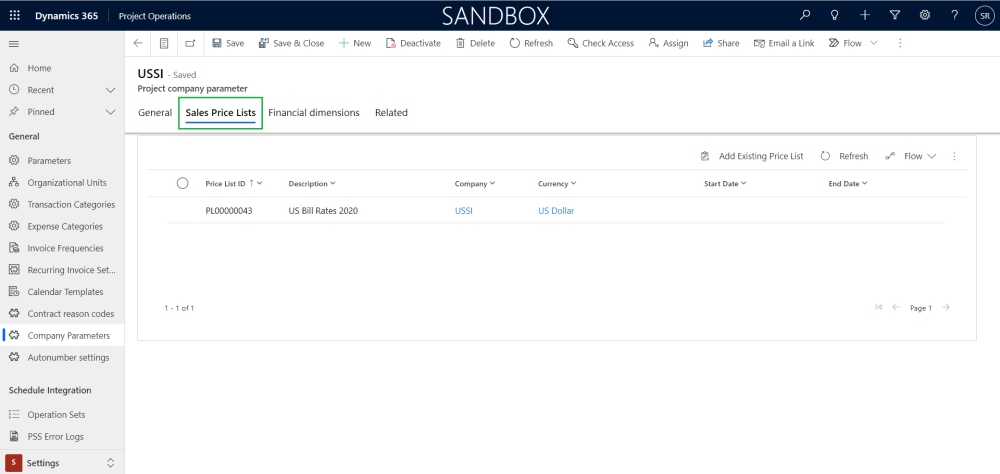This screenshot has height=474, width=1000.
Task: Click Save & Close
Action: point(291,43)
